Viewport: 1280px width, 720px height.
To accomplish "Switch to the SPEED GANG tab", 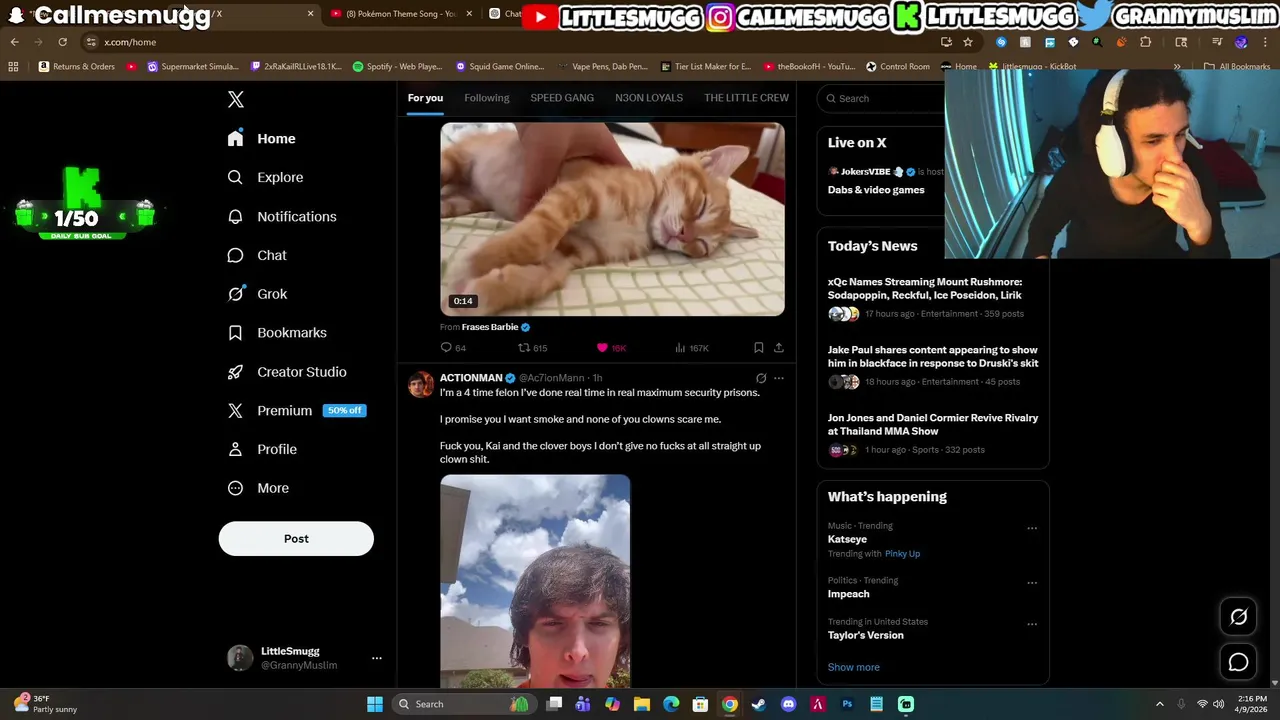I will click(562, 98).
